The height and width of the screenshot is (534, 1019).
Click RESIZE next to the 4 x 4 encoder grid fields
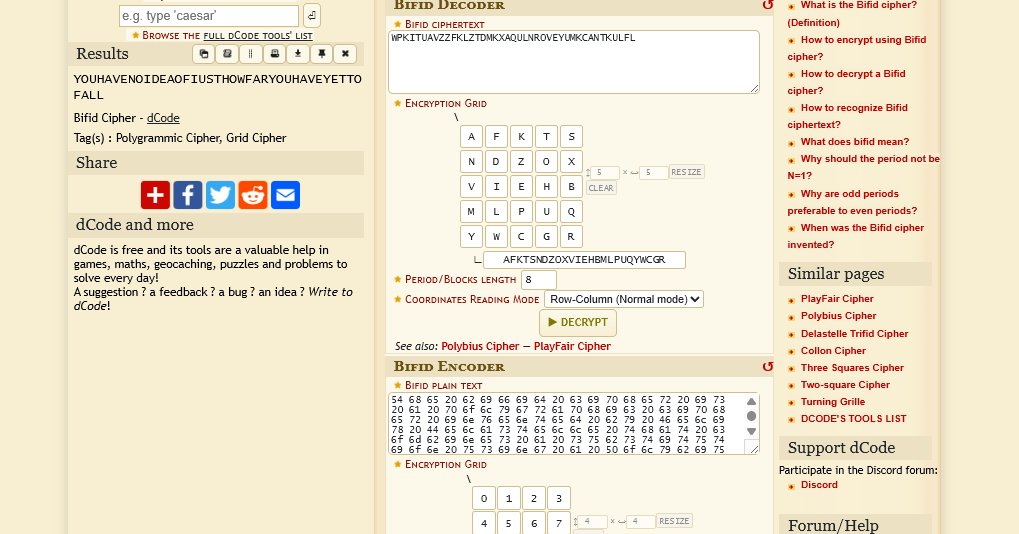pos(674,521)
